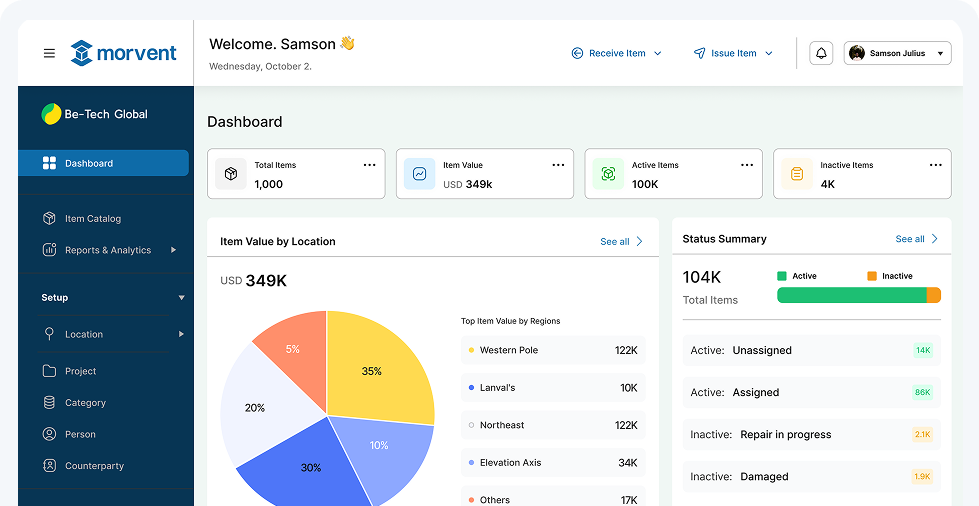979x506 pixels.
Task: Open Item Catalog from the sidebar
Action: point(92,218)
